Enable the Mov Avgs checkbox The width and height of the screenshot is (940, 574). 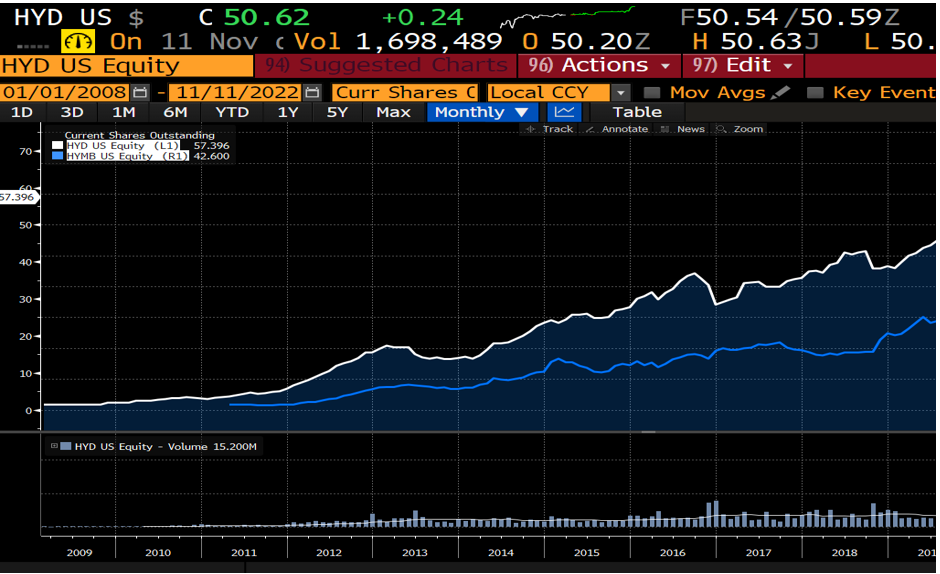pos(651,92)
